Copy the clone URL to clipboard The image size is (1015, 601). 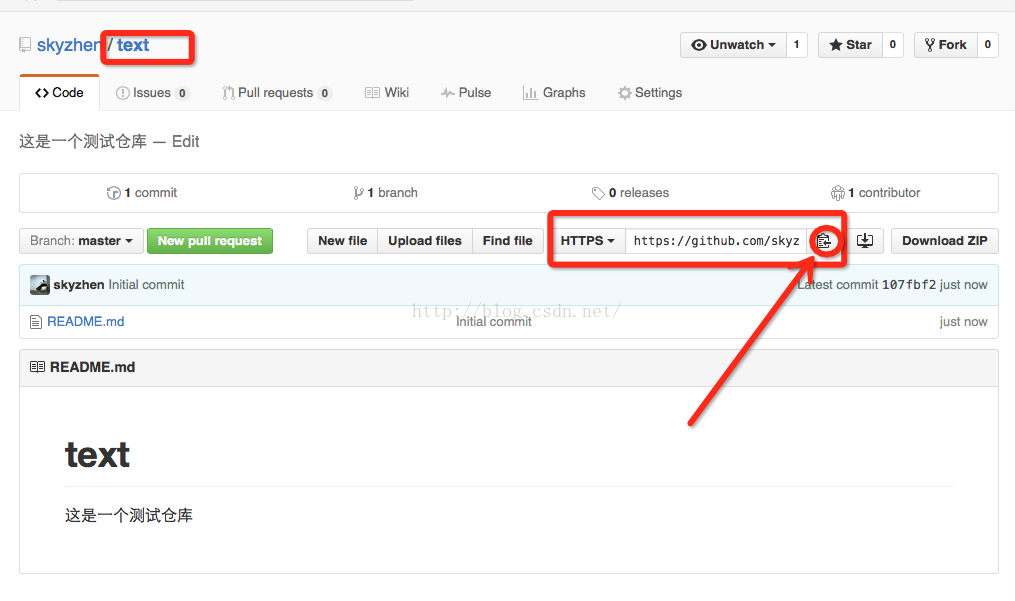click(823, 241)
